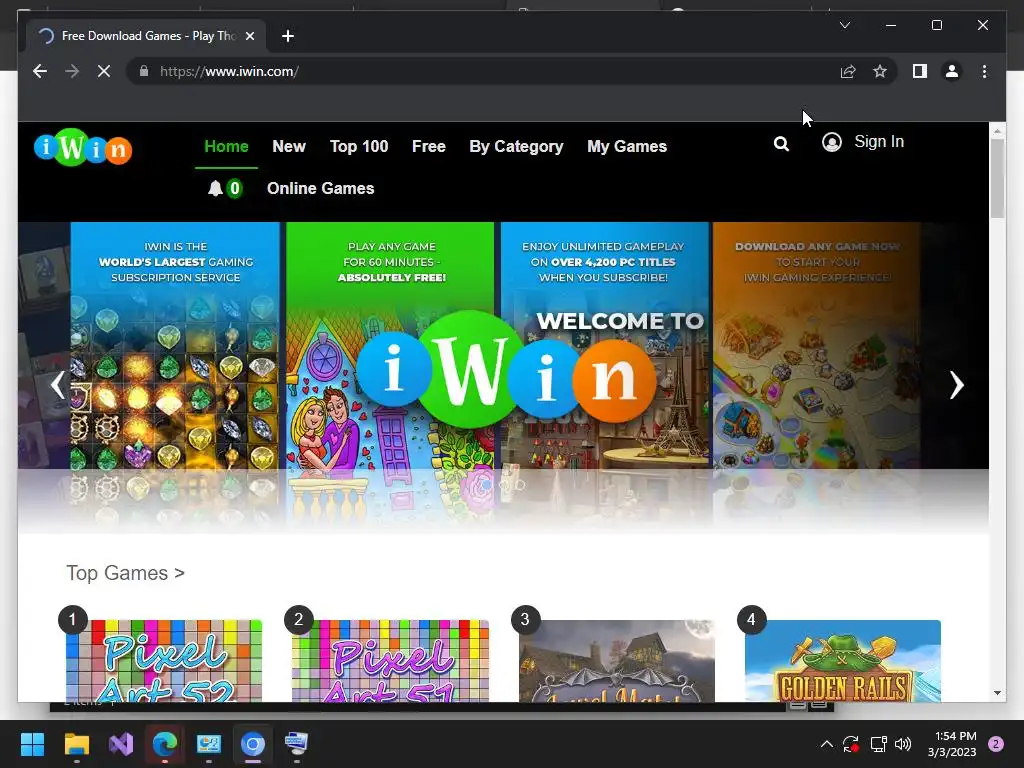The image size is (1024, 768).
Task: Open the Control Panel taskbar icon
Action: [x=209, y=744]
